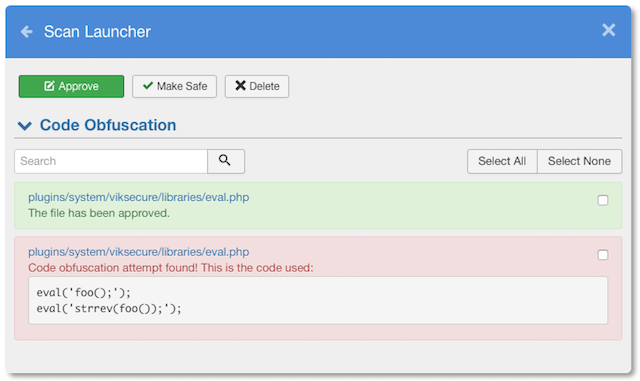Viewport: 640px width, 381px height.
Task: Click the Make Safe button
Action: (x=174, y=86)
